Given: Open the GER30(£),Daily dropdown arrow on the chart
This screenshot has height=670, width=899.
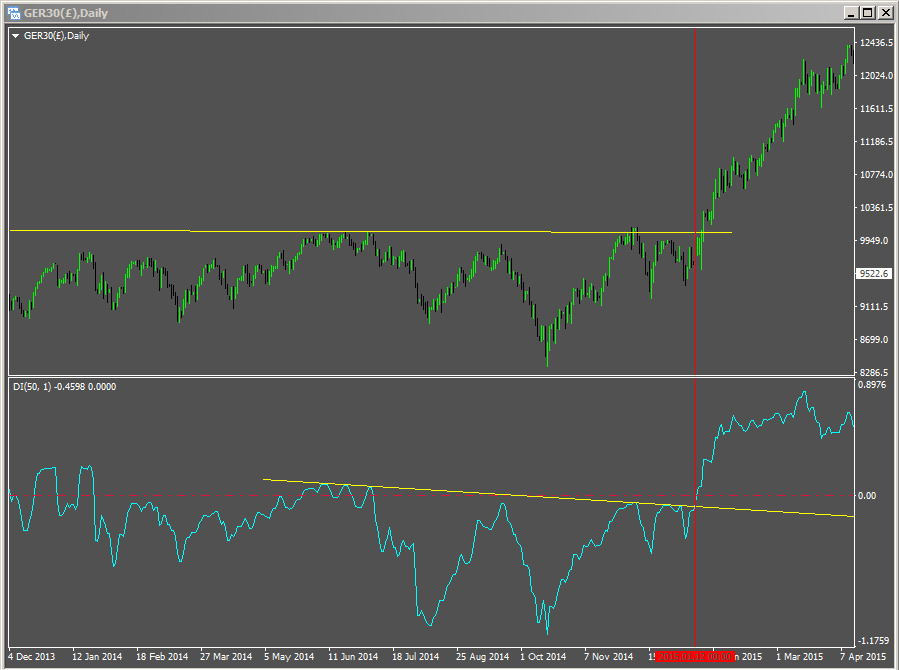Looking at the screenshot, I should coord(16,35).
